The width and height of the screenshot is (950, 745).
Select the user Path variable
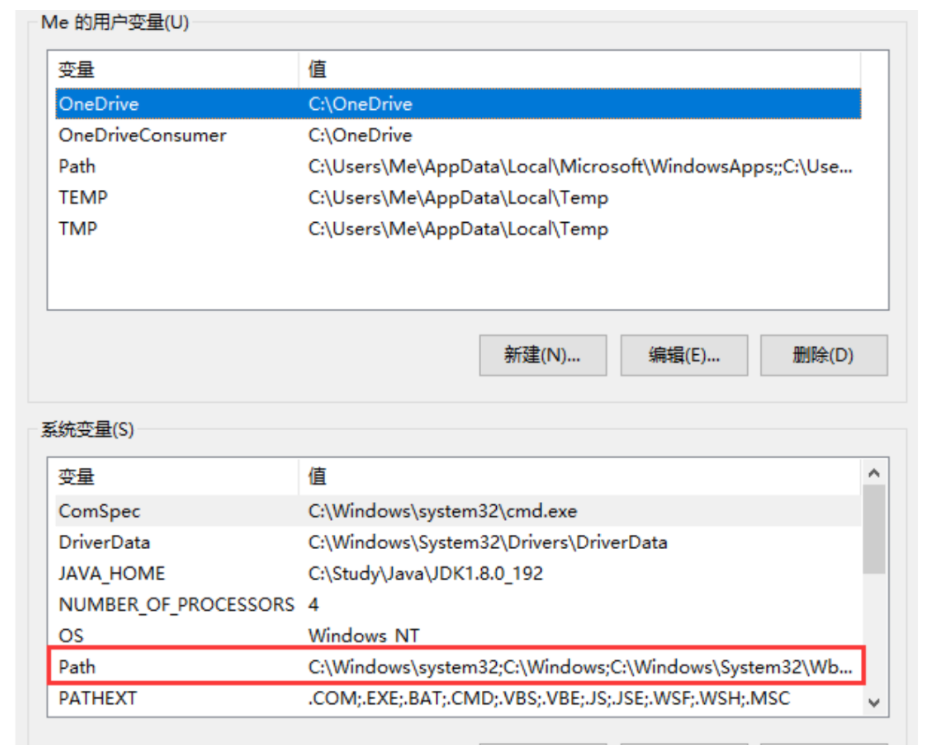coord(458,166)
